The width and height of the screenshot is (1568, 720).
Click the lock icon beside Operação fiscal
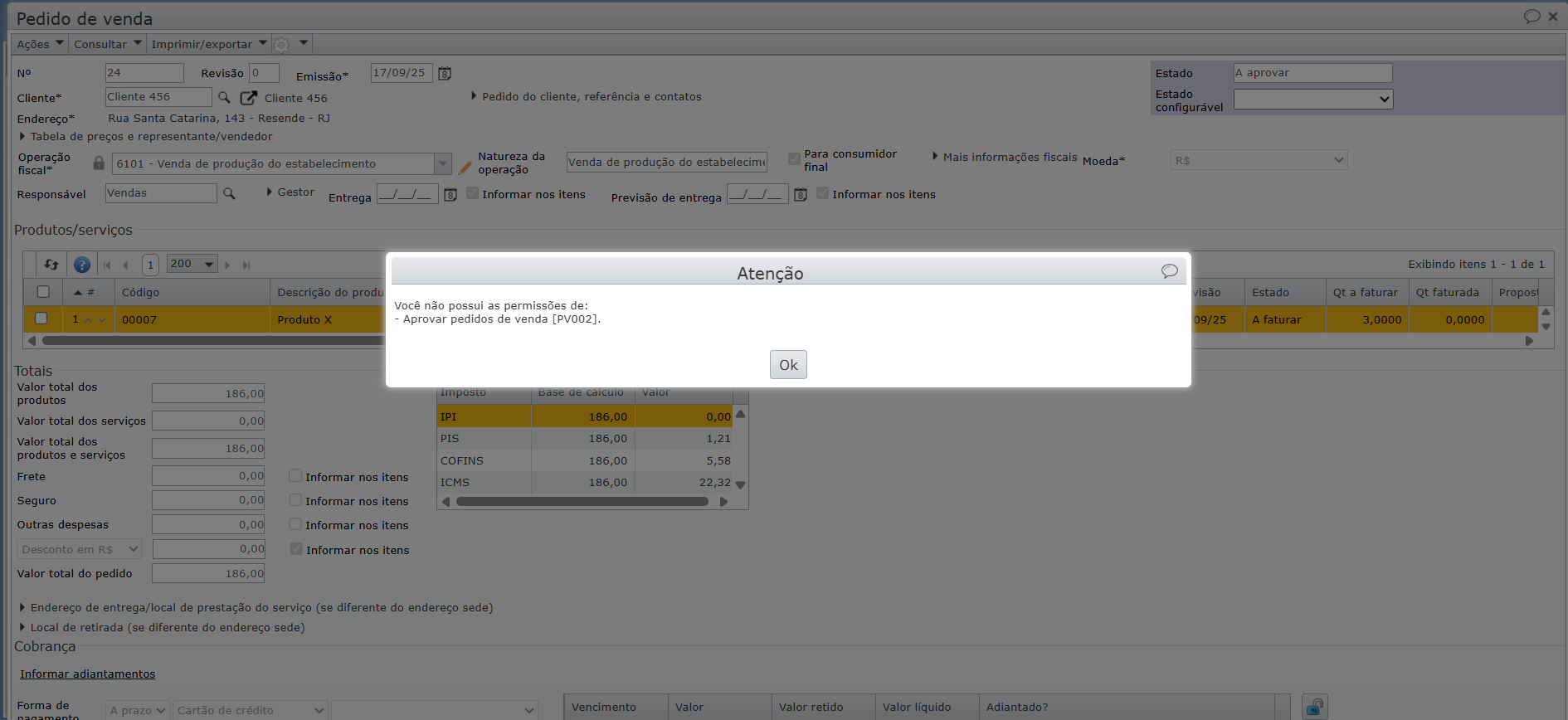tap(99, 163)
